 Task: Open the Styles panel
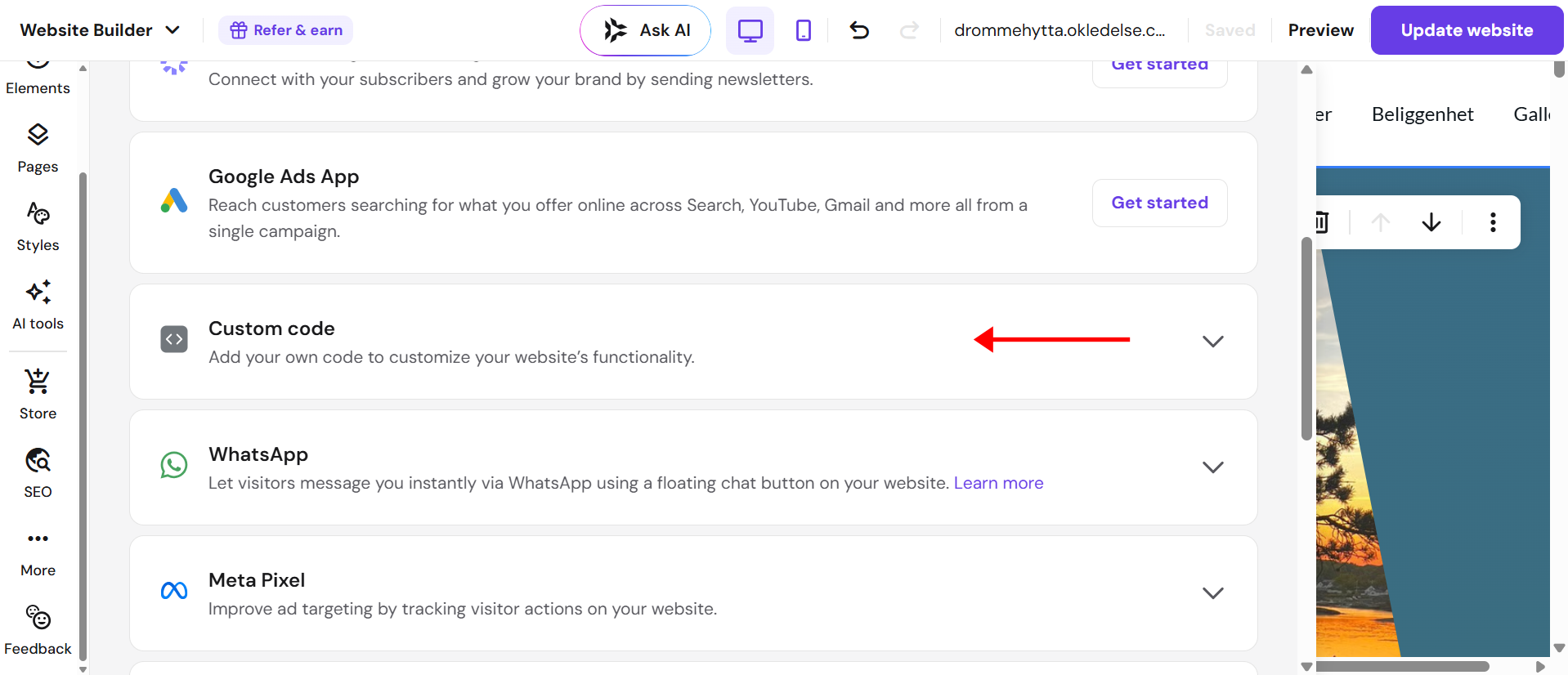pyautogui.click(x=38, y=226)
